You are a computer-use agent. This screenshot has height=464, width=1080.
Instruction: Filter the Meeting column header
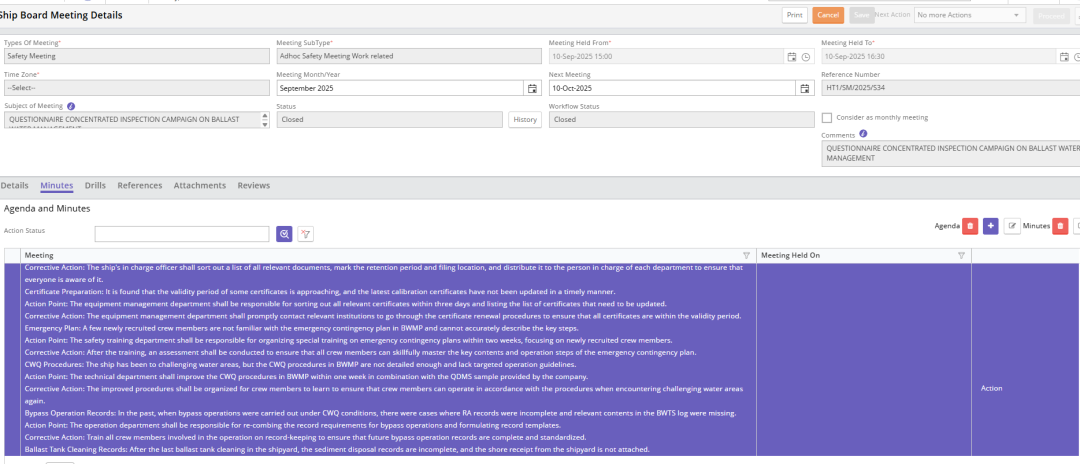click(747, 256)
